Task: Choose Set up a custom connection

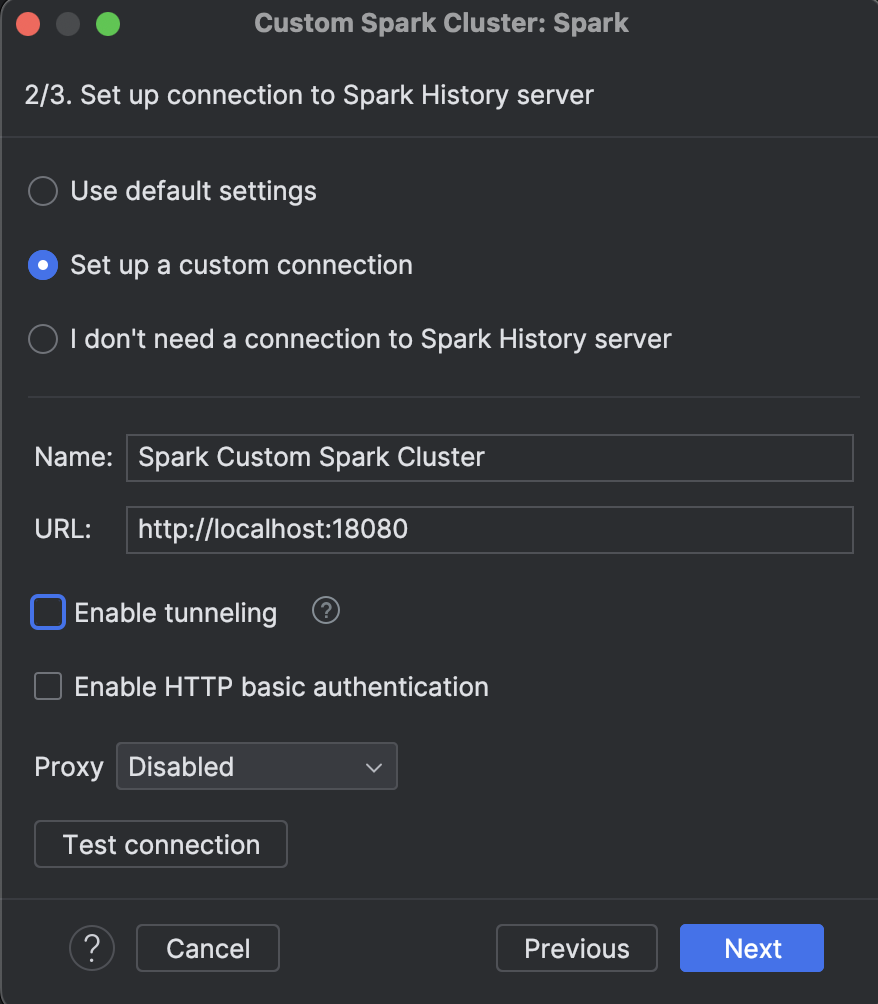Action: tap(43, 265)
